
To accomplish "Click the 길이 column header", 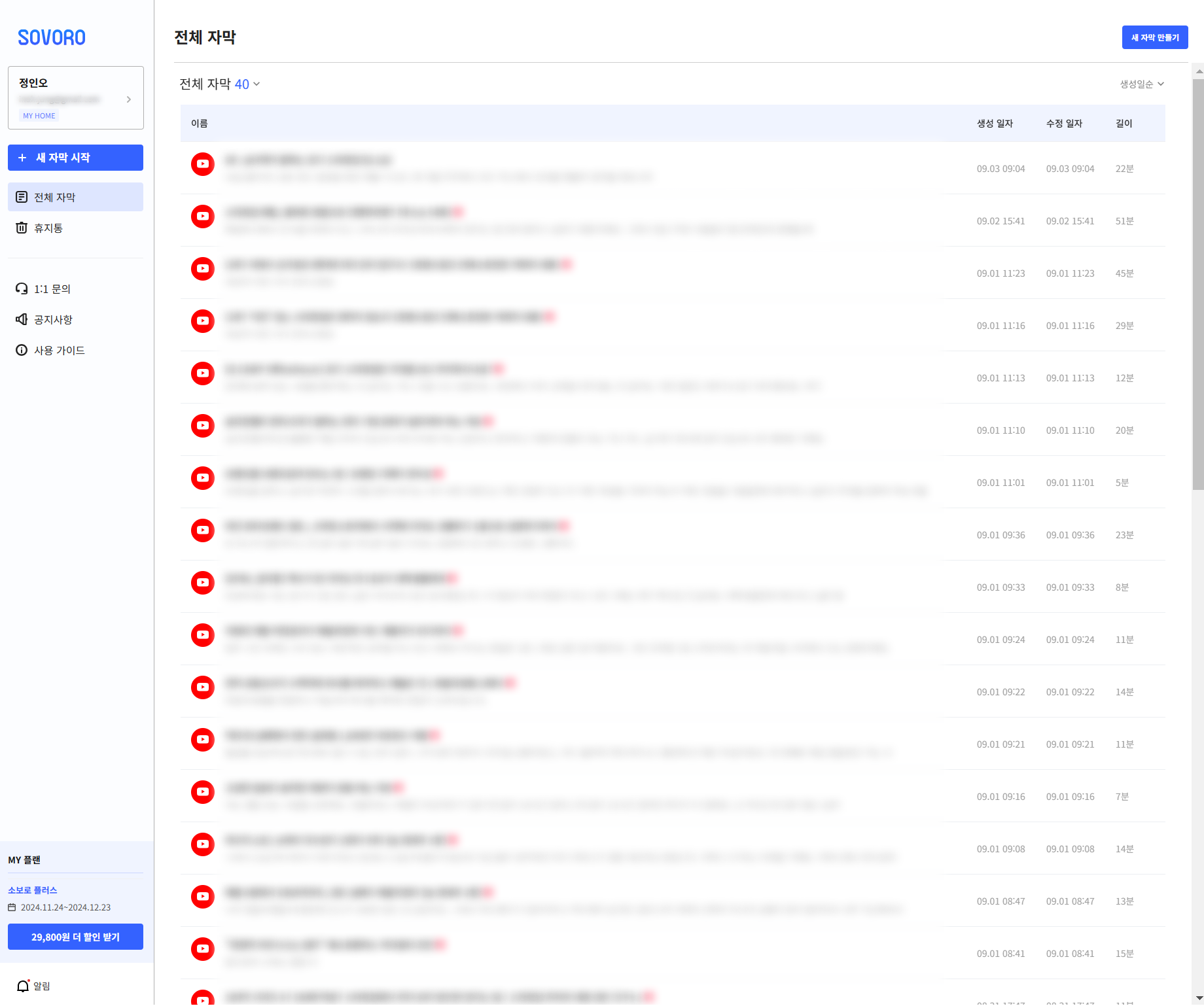I will point(1124,123).
